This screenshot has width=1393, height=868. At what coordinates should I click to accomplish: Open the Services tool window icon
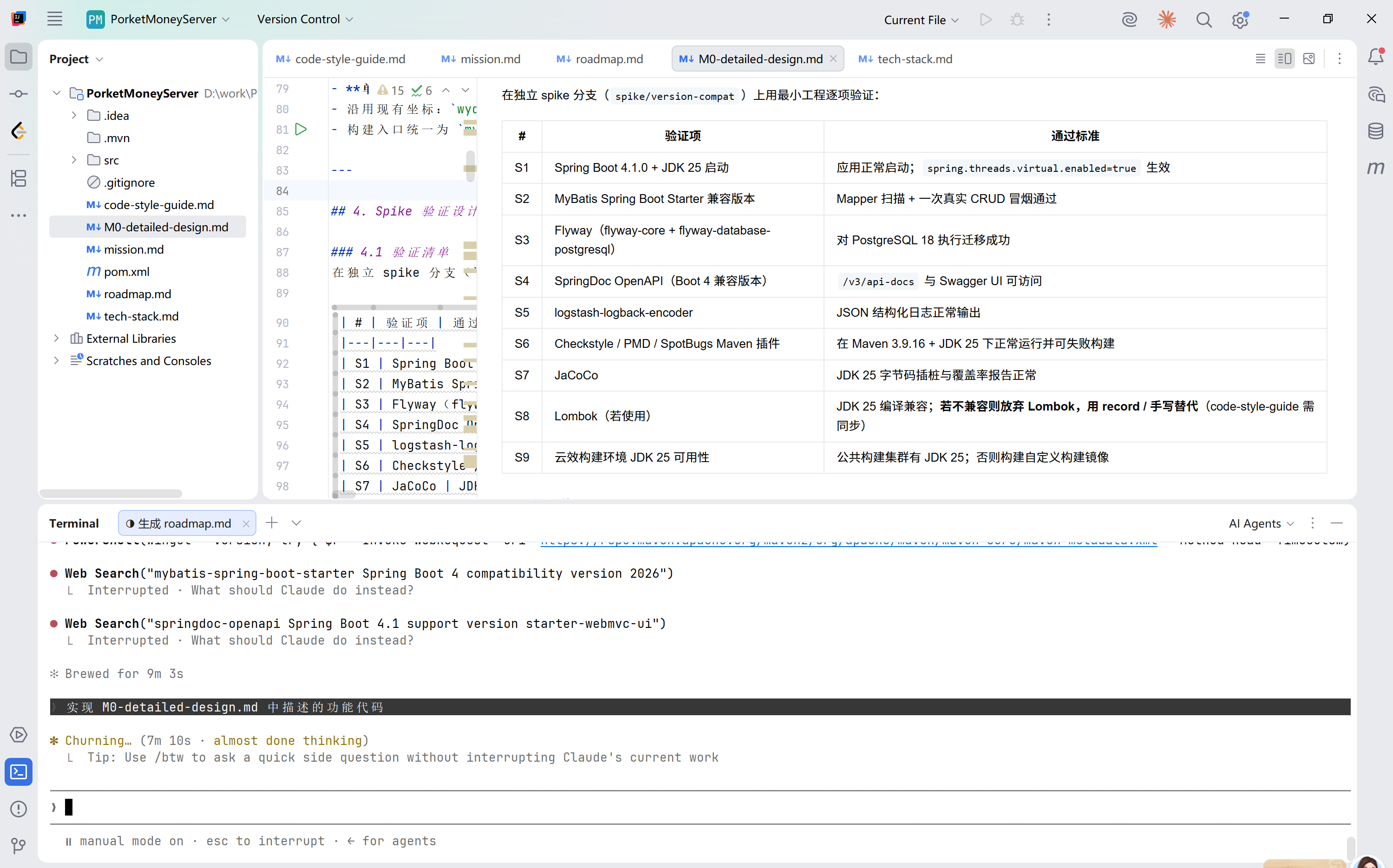[x=19, y=735]
